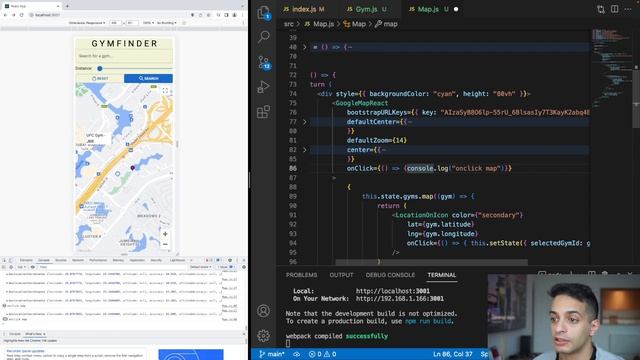
Task: Toggle live expression eye icon in console
Action: click(33, 267)
